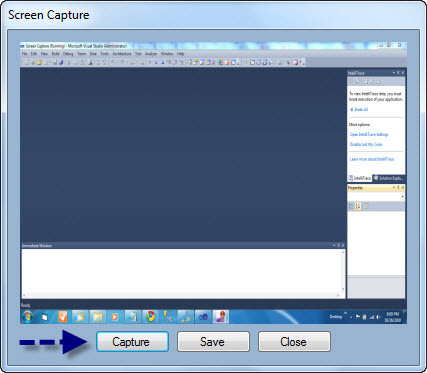
Task: Click the Action Center flag tray icon
Action: tap(358, 317)
